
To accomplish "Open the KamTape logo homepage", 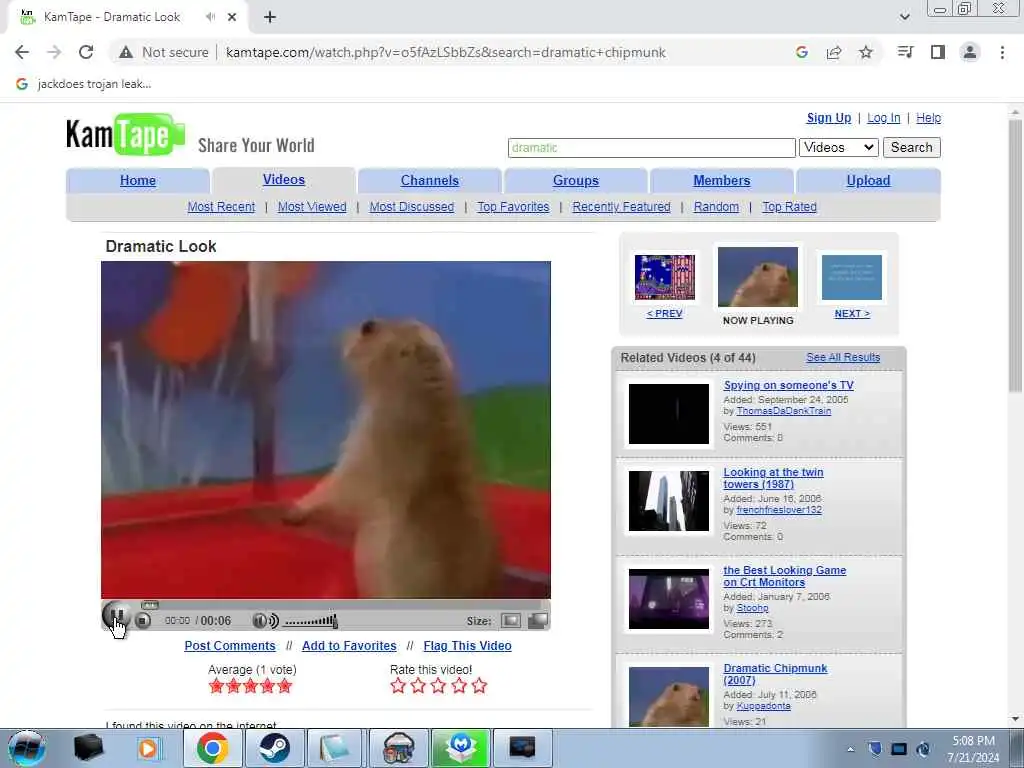I will click(125, 135).
